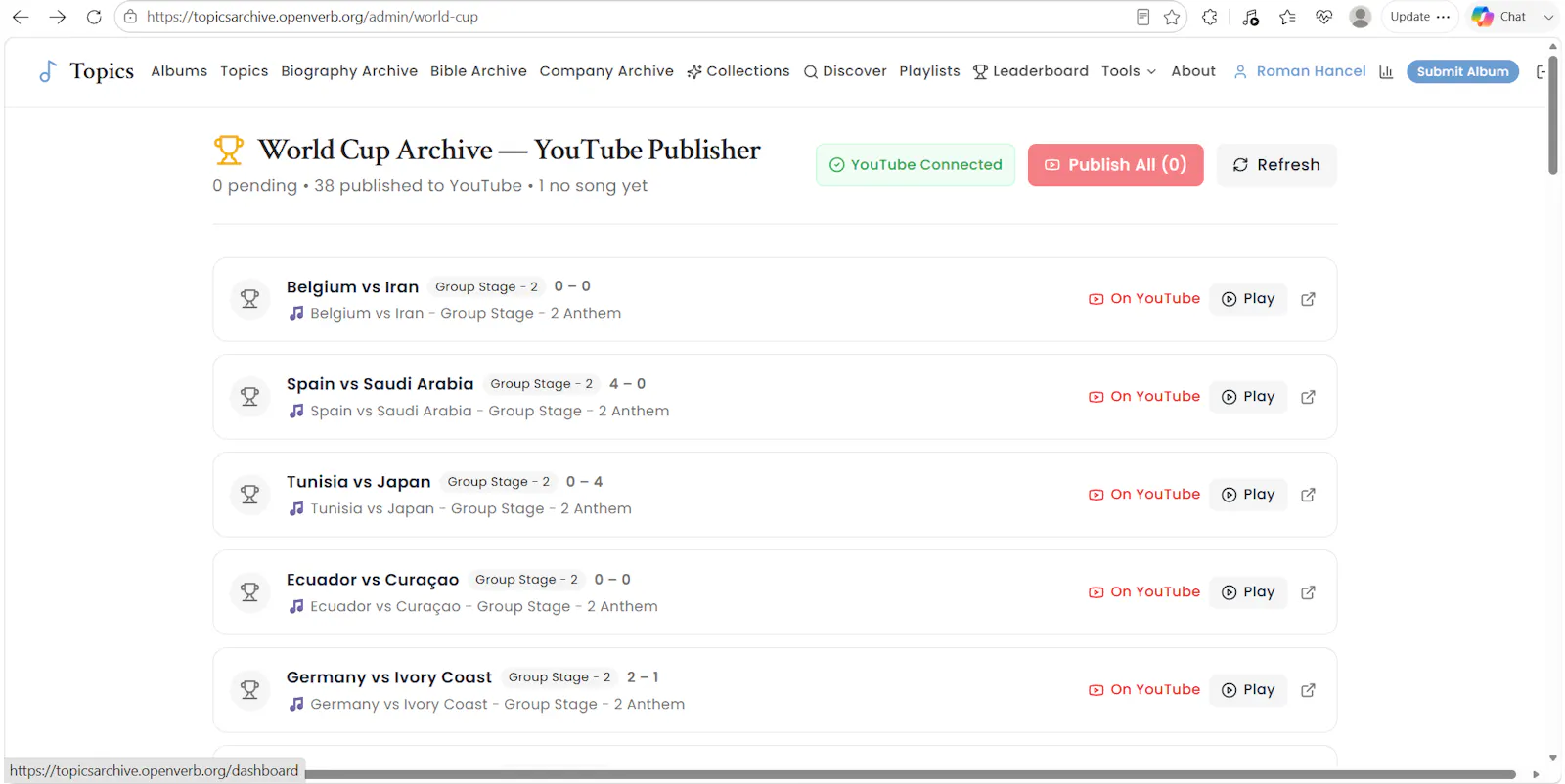Reload the page with the refresh icon
The image size is (1565, 784).
click(x=94, y=17)
